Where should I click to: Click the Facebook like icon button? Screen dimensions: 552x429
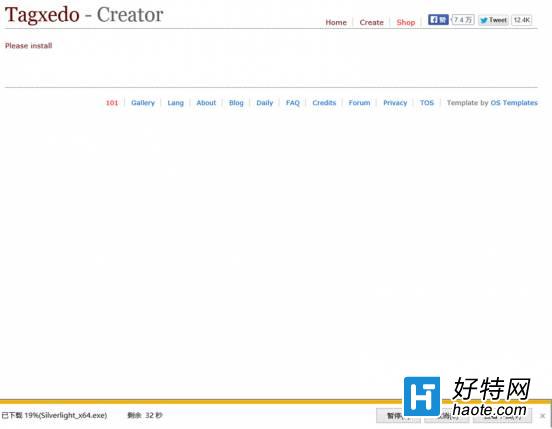pos(438,20)
